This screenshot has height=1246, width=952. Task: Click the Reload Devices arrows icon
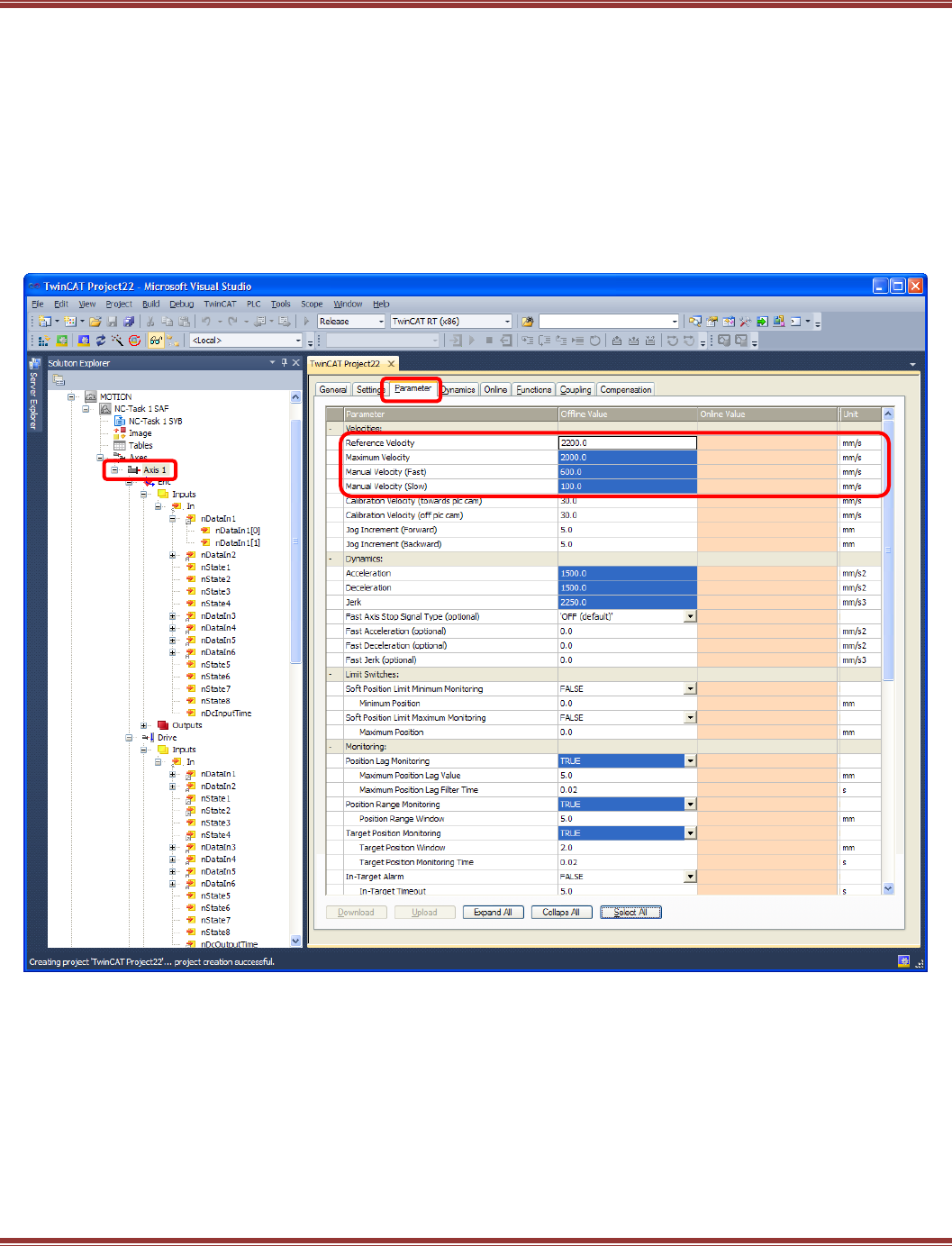click(x=101, y=341)
